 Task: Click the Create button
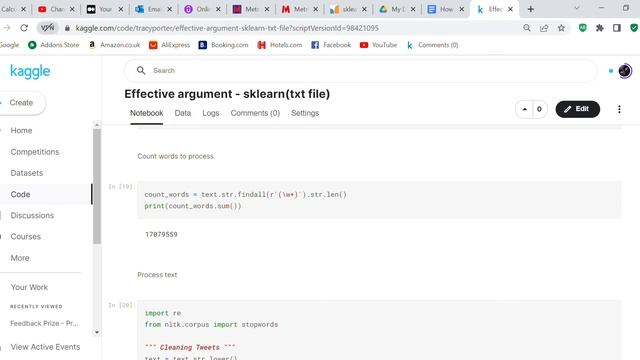[x=21, y=103]
